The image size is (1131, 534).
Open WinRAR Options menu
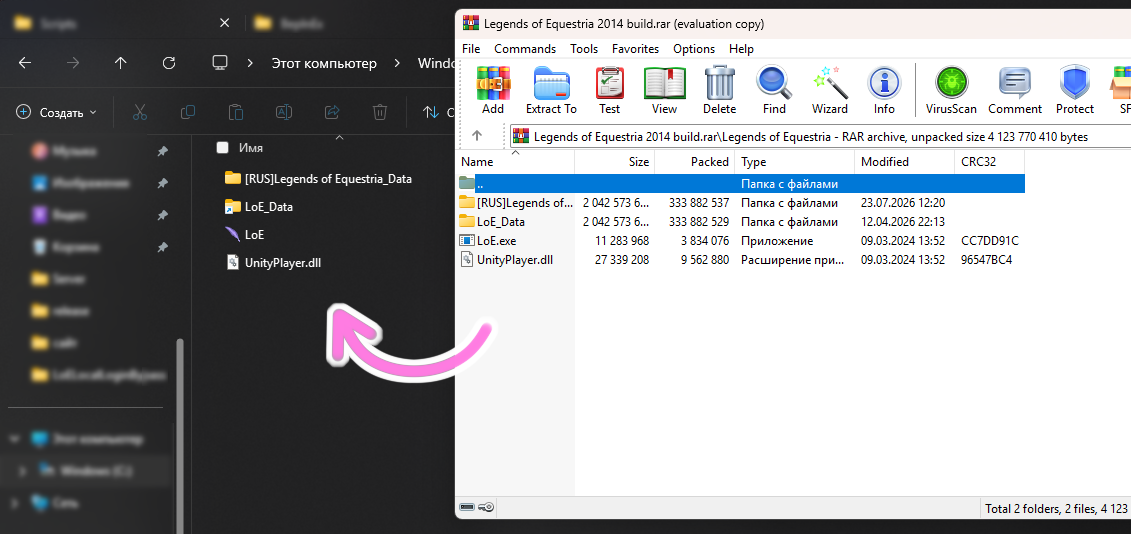coord(694,49)
